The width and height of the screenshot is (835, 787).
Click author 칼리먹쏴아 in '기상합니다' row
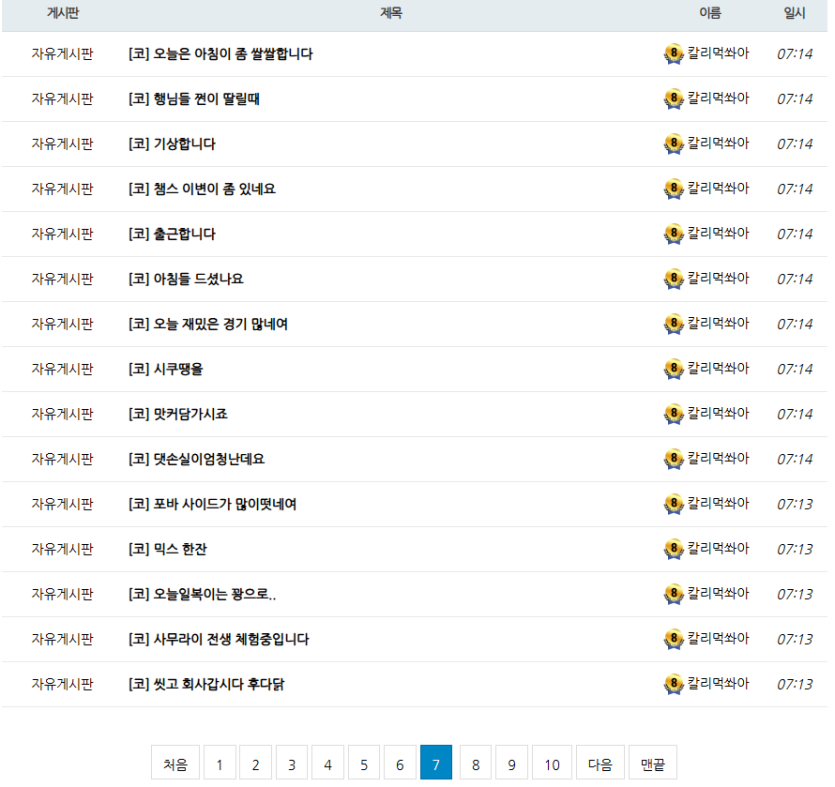[x=718, y=143]
